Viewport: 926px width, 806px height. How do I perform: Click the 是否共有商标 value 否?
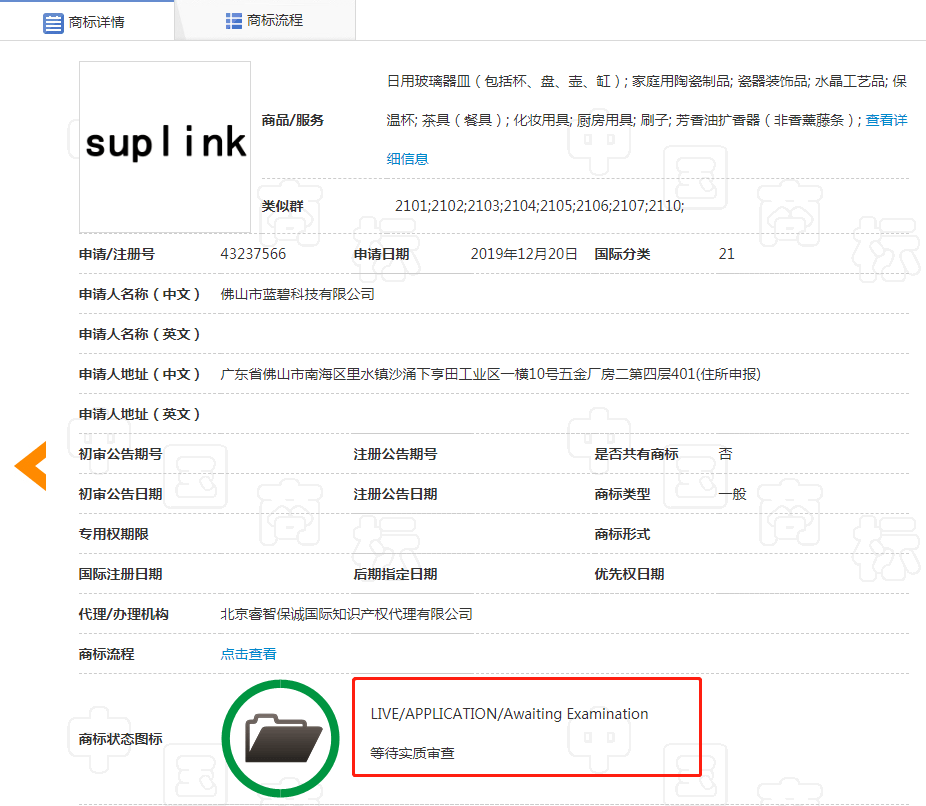[725, 454]
